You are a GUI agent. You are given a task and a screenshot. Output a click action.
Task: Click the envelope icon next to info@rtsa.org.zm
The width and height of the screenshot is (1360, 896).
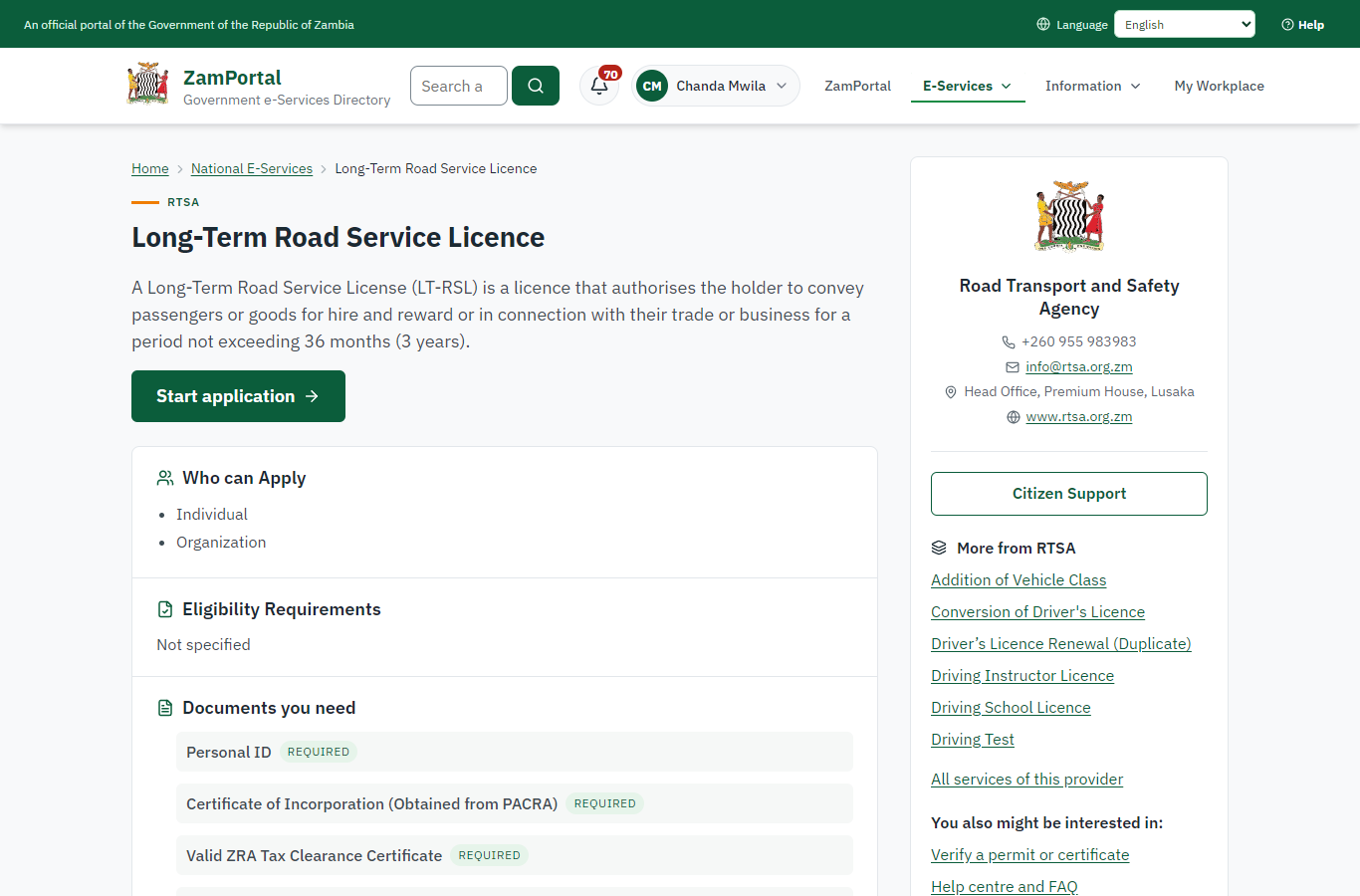click(x=1013, y=367)
